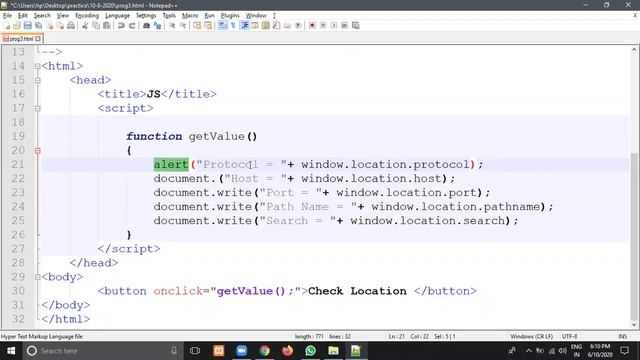Click the Paste toolbar icon
The width and height of the screenshot is (640, 360).
point(107,25)
